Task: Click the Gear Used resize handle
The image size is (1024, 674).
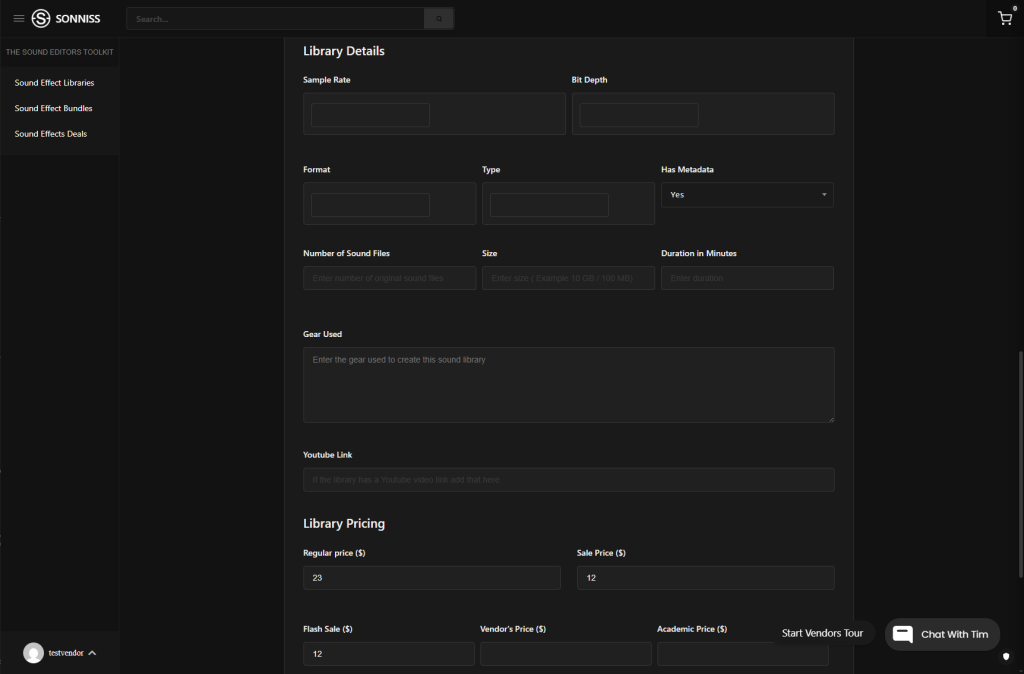Action: click(x=831, y=419)
